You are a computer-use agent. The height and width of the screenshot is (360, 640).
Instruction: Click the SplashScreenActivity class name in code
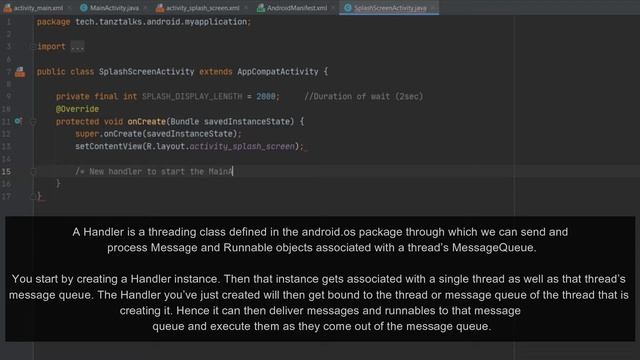(x=147, y=72)
